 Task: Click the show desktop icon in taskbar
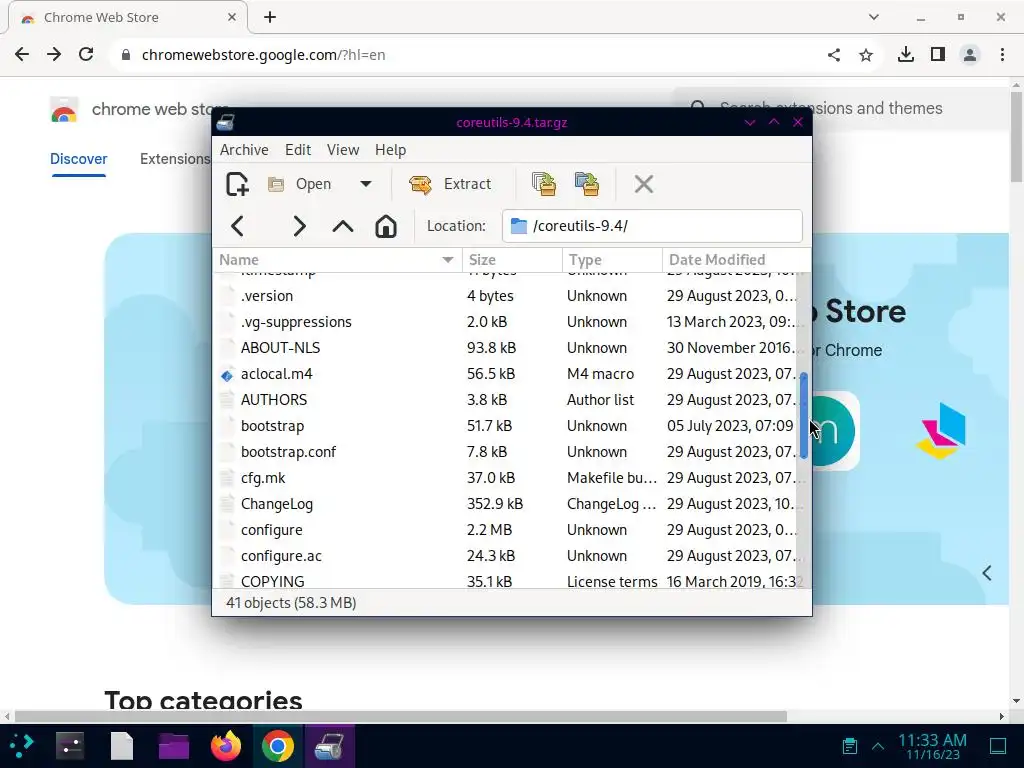(998, 746)
